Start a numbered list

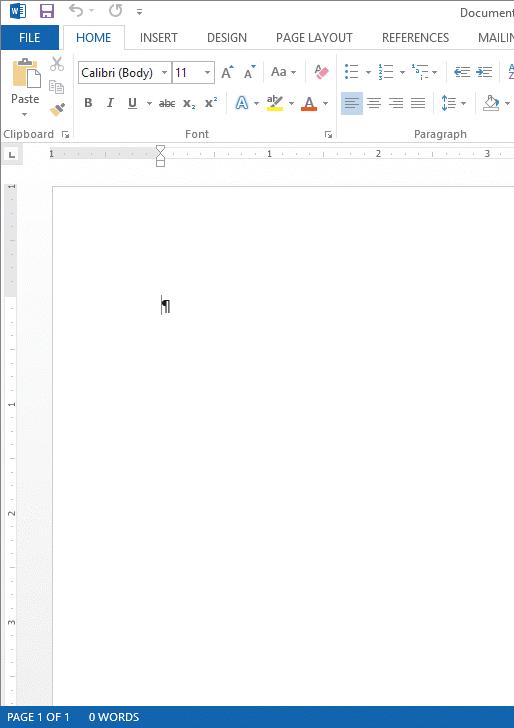[x=386, y=72]
